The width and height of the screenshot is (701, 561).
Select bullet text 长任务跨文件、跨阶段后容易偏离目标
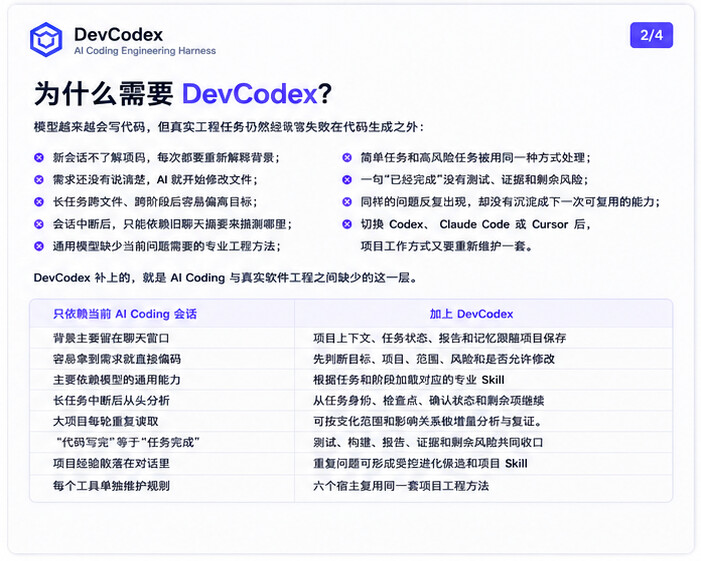click(x=155, y=202)
